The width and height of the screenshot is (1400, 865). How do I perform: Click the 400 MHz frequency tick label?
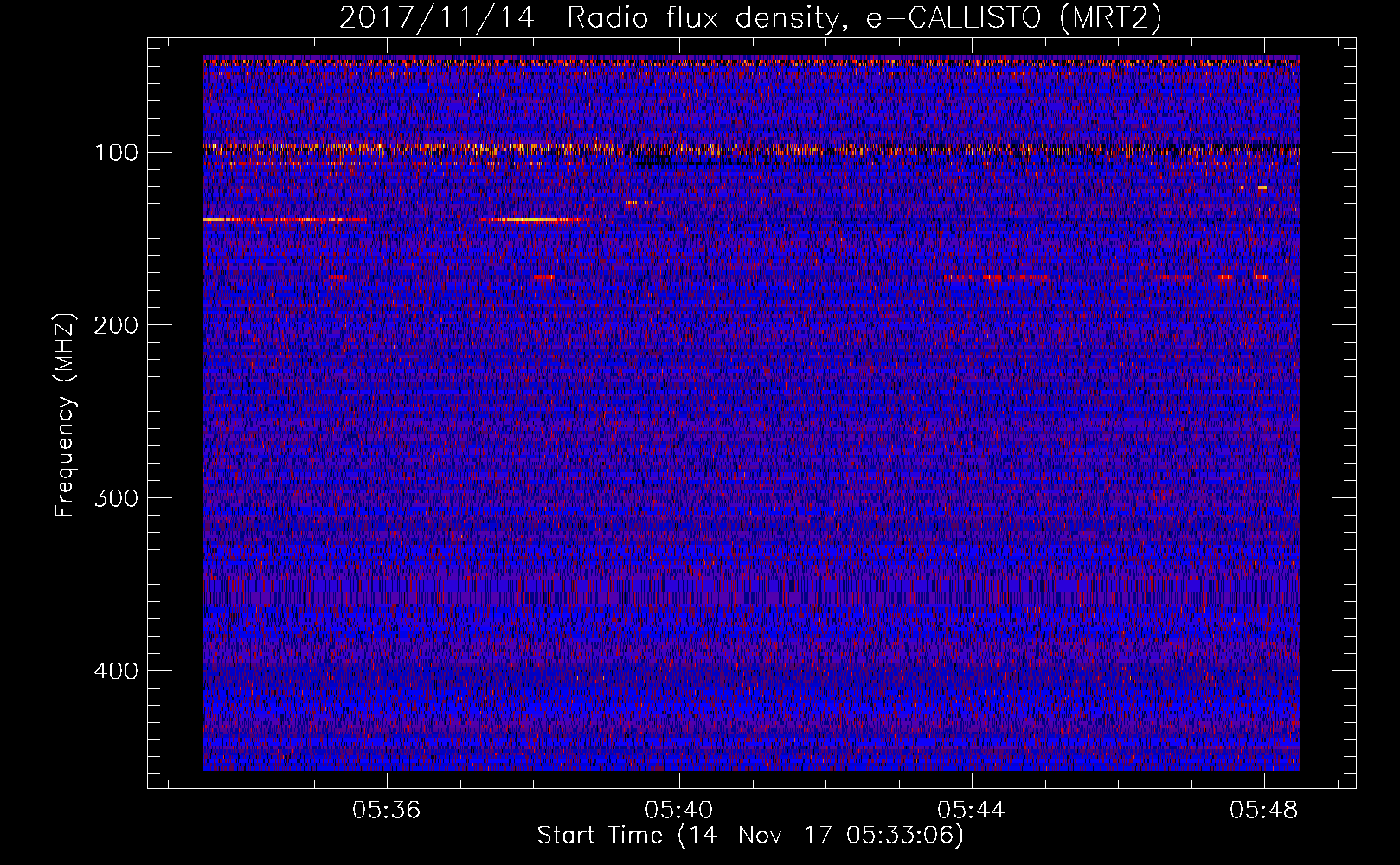[116, 671]
